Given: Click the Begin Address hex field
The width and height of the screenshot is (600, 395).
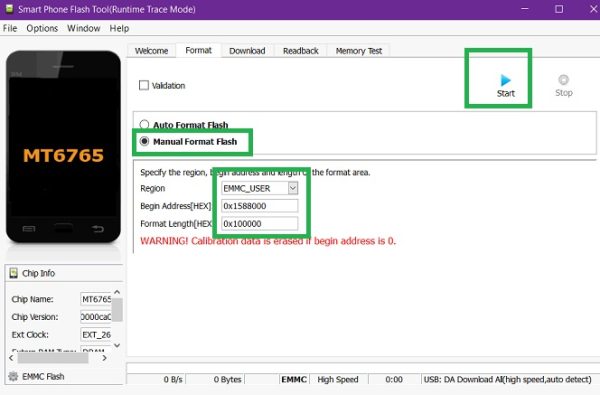Looking at the screenshot, I should pyautogui.click(x=259, y=206).
